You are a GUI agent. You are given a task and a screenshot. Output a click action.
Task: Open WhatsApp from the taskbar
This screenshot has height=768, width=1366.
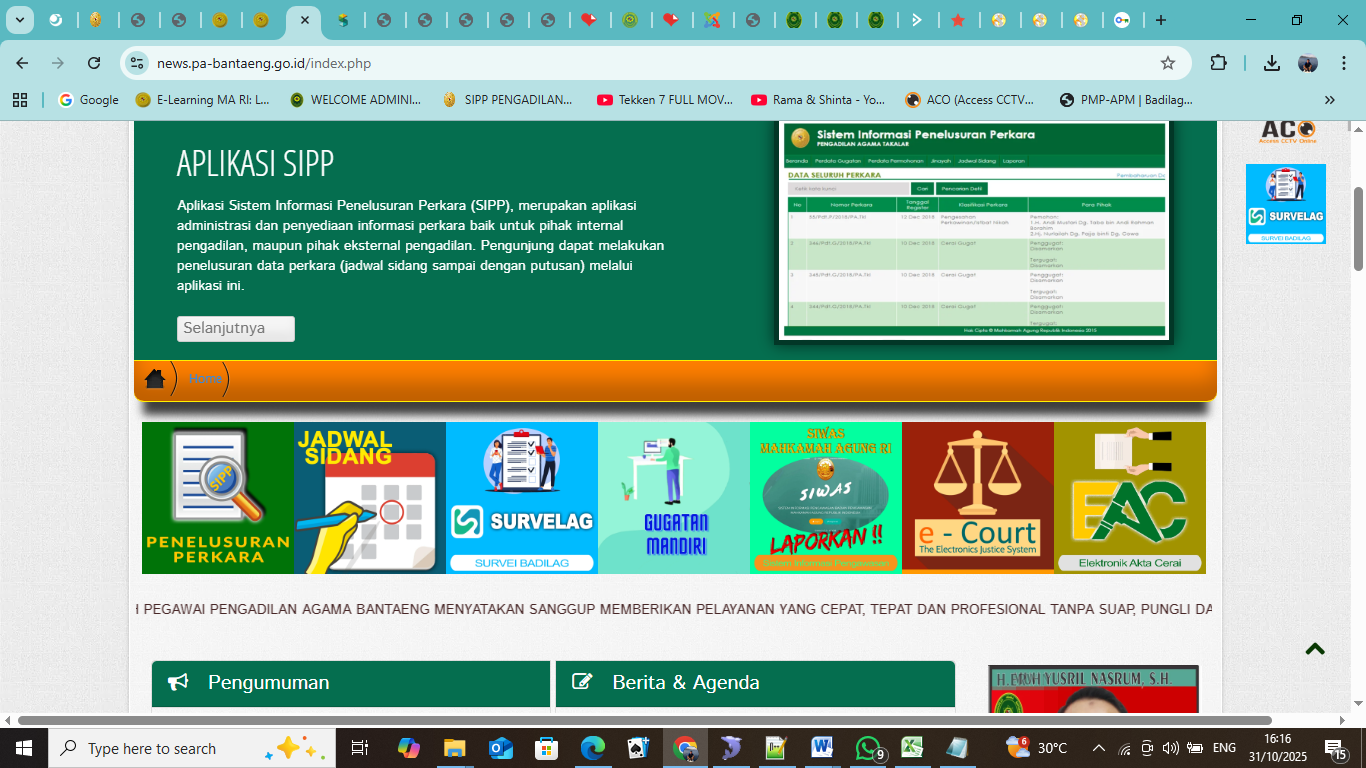(x=868, y=748)
